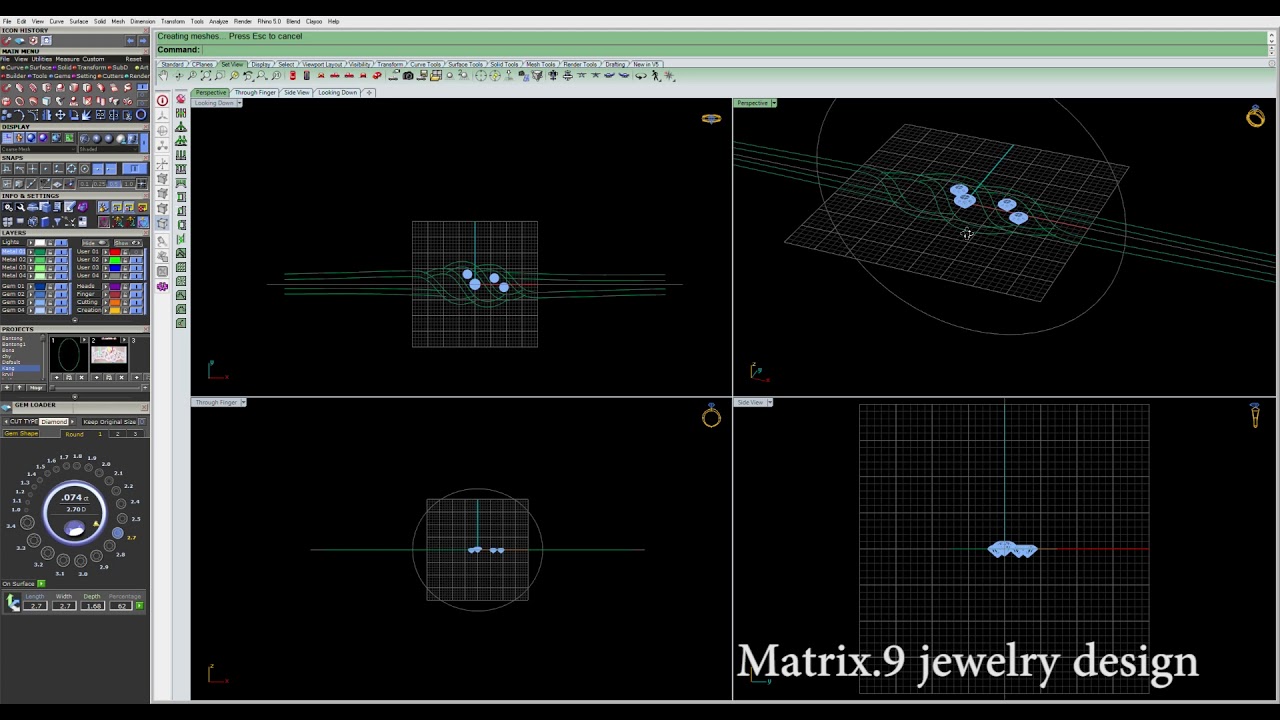Image resolution: width=1280 pixels, height=720 pixels.
Task: Click the funnel filter icon in Info & Settings
Action: [57, 221]
